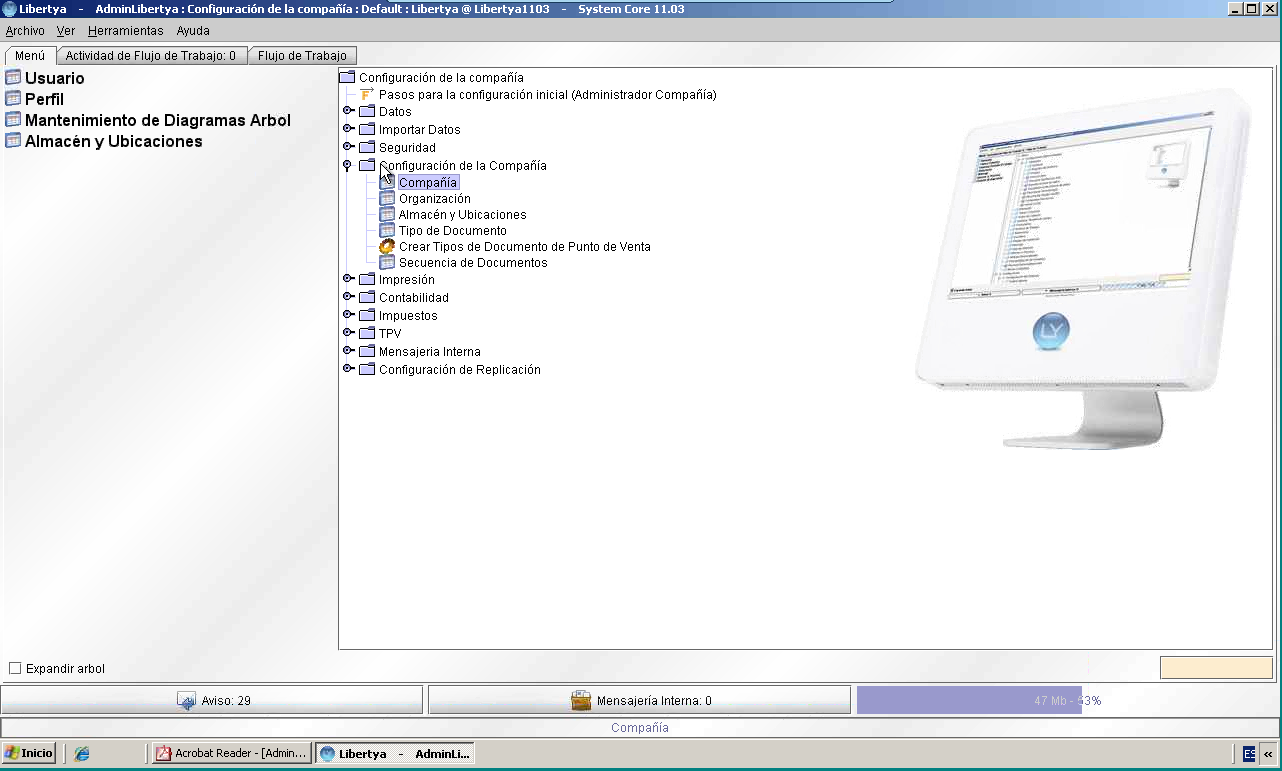Expand the Importar Datos node
The width and height of the screenshot is (1282, 771).
click(348, 129)
